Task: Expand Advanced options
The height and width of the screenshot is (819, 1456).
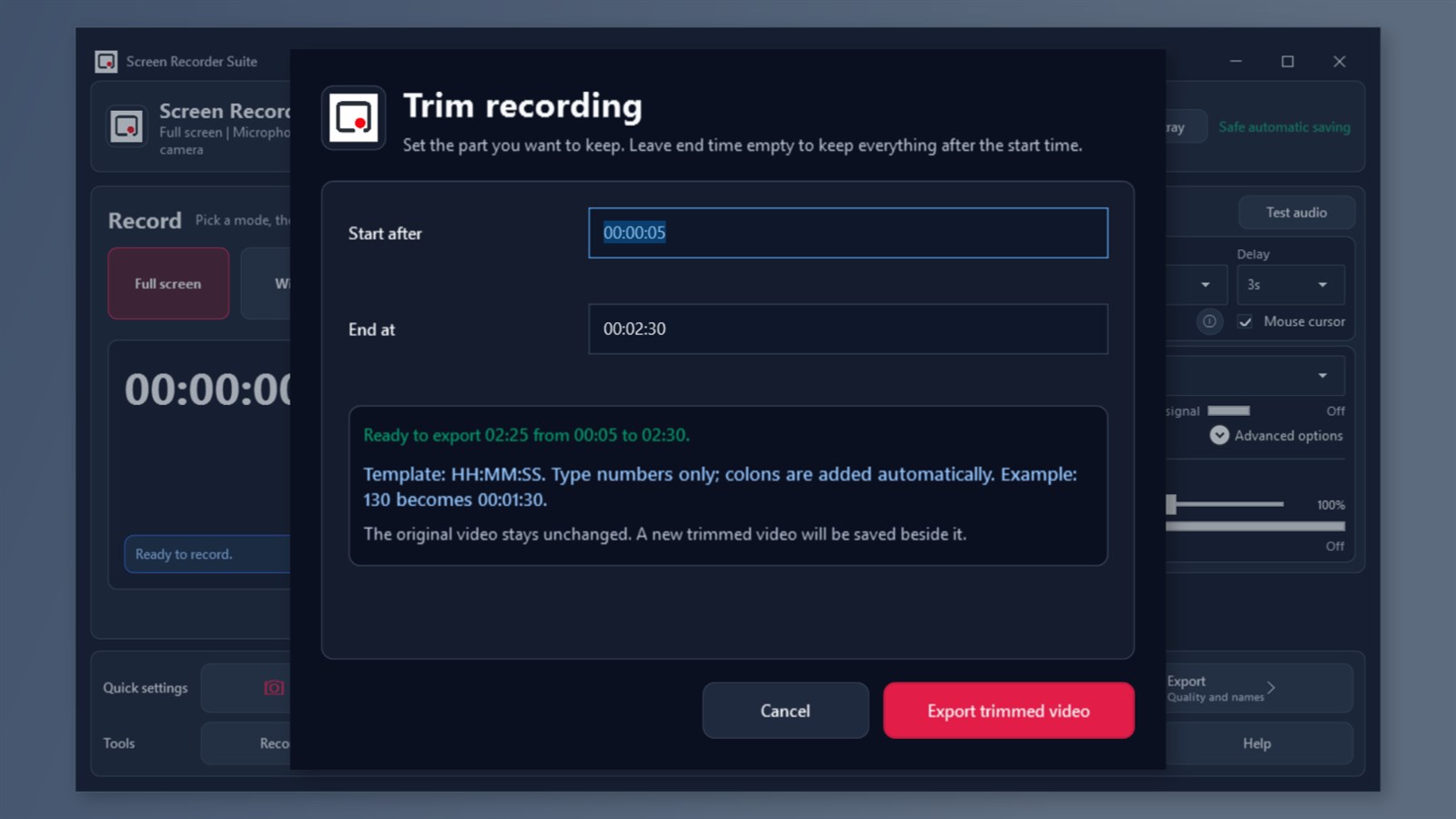Action: click(1276, 435)
